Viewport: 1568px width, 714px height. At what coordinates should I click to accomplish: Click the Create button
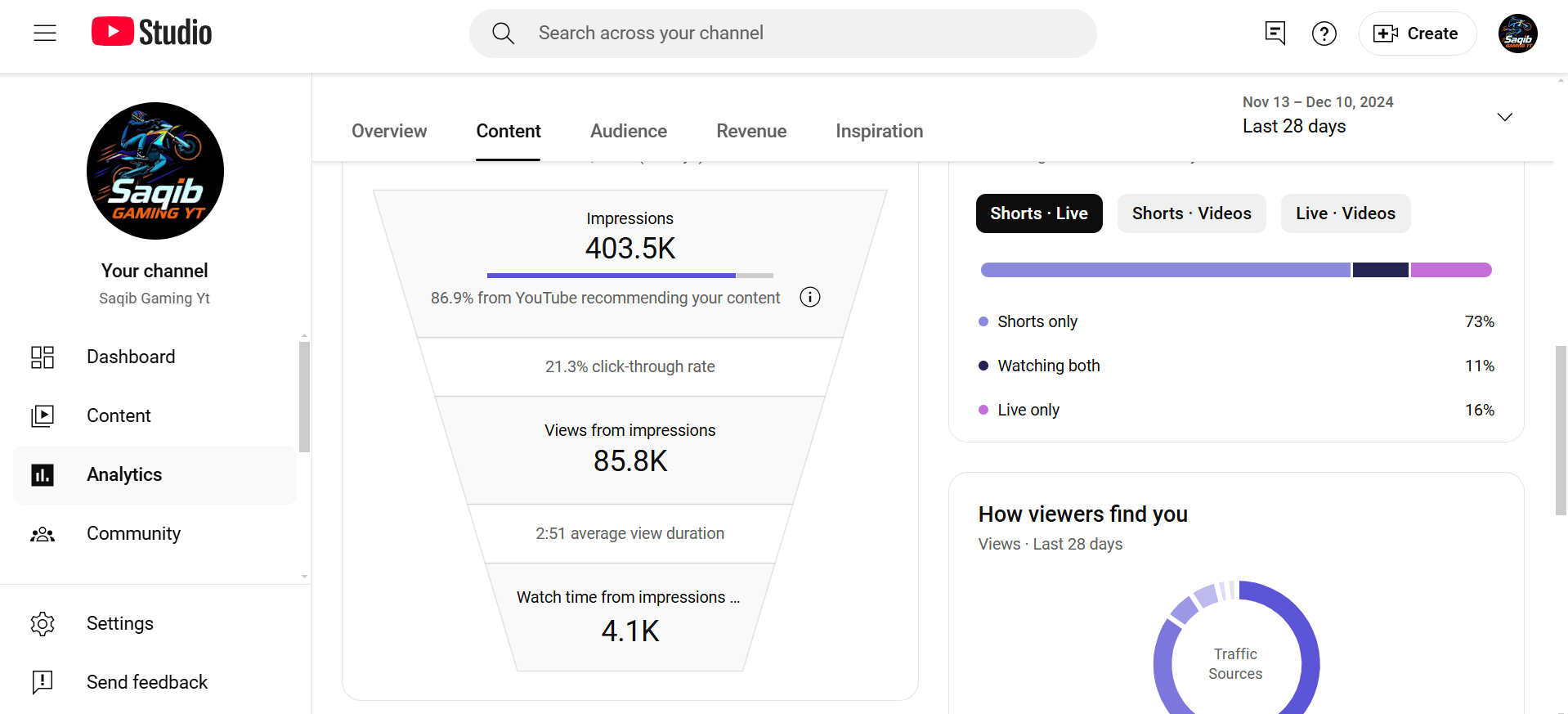pos(1417,34)
